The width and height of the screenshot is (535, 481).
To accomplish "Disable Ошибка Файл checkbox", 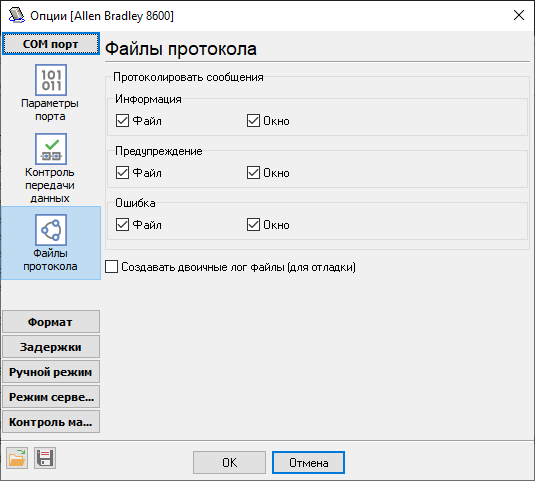I will point(122,225).
